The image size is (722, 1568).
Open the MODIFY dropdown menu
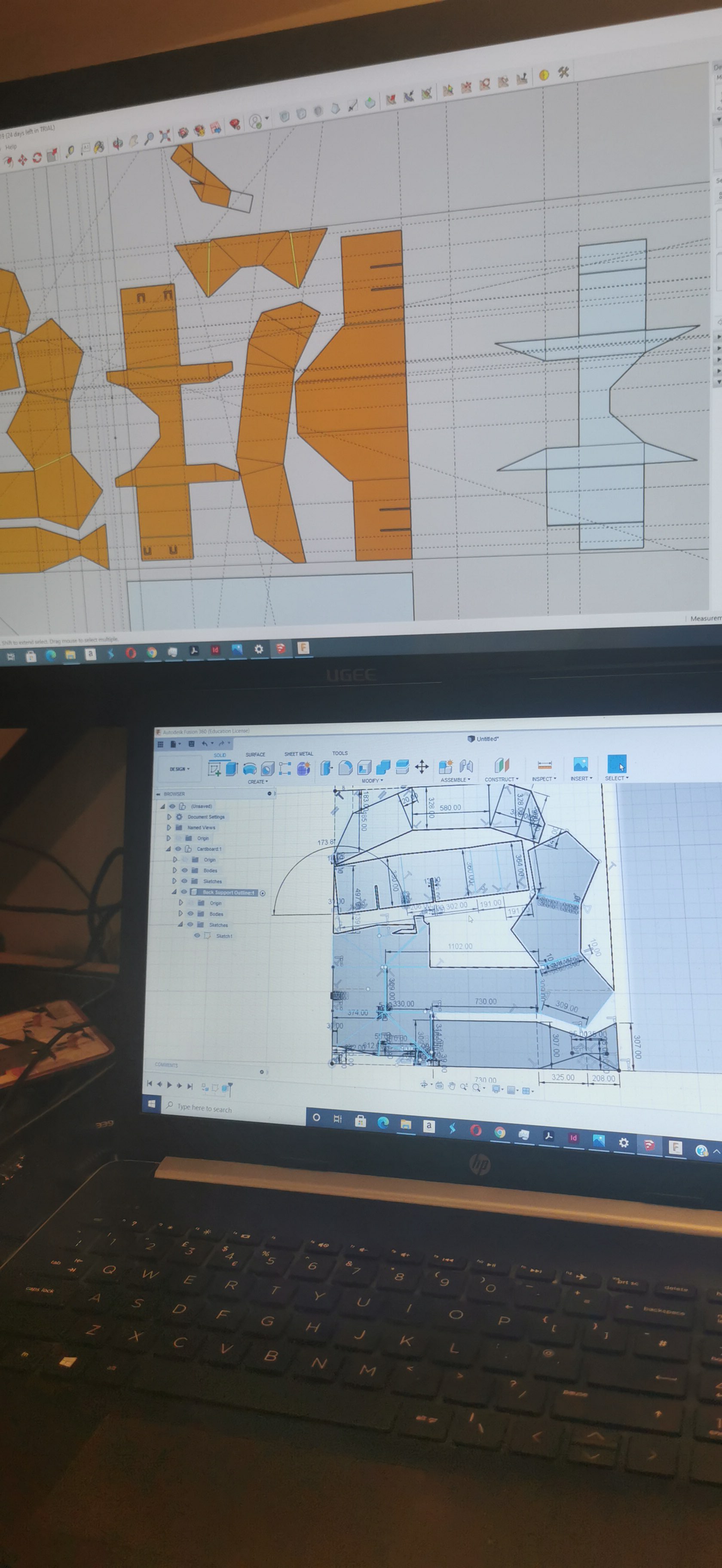[x=373, y=781]
